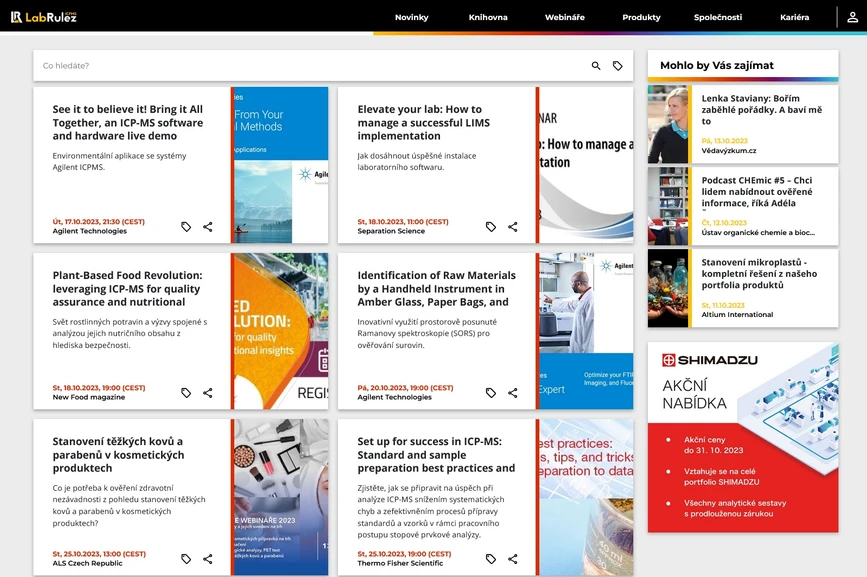This screenshot has width=867, height=577.
Task: Open the tag filter icon beside search
Action: [x=618, y=65]
